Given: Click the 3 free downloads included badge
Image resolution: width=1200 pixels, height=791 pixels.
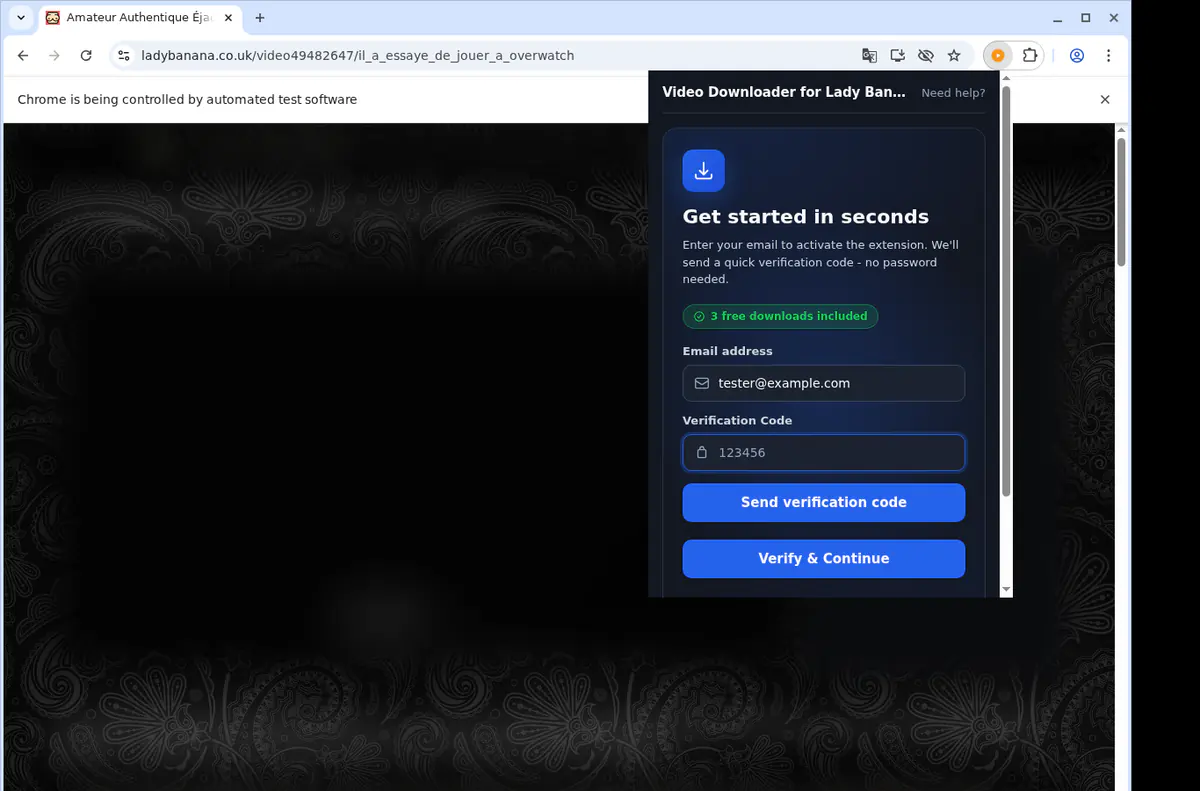Looking at the screenshot, I should click(780, 316).
